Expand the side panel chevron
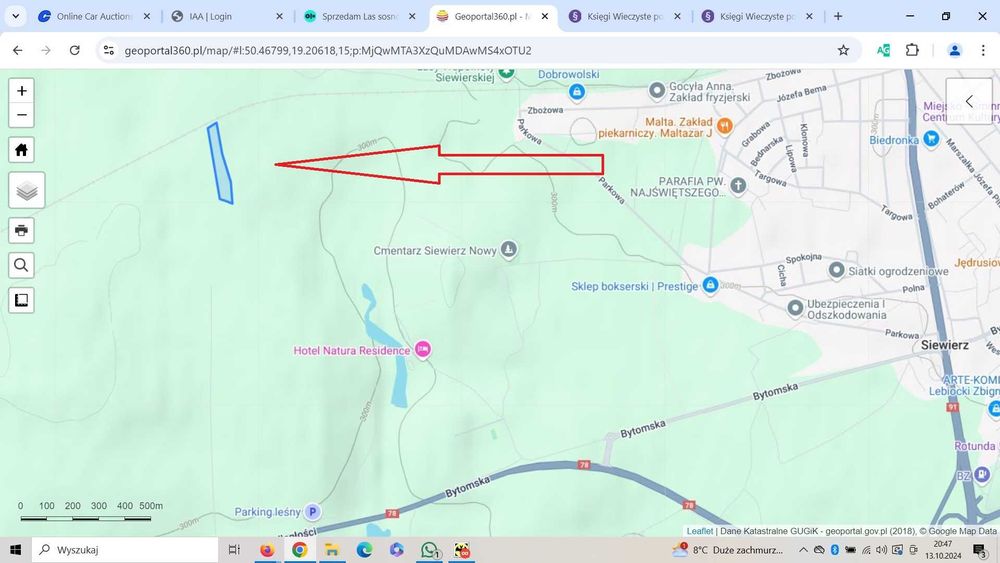This screenshot has width=1000, height=563. (x=969, y=101)
